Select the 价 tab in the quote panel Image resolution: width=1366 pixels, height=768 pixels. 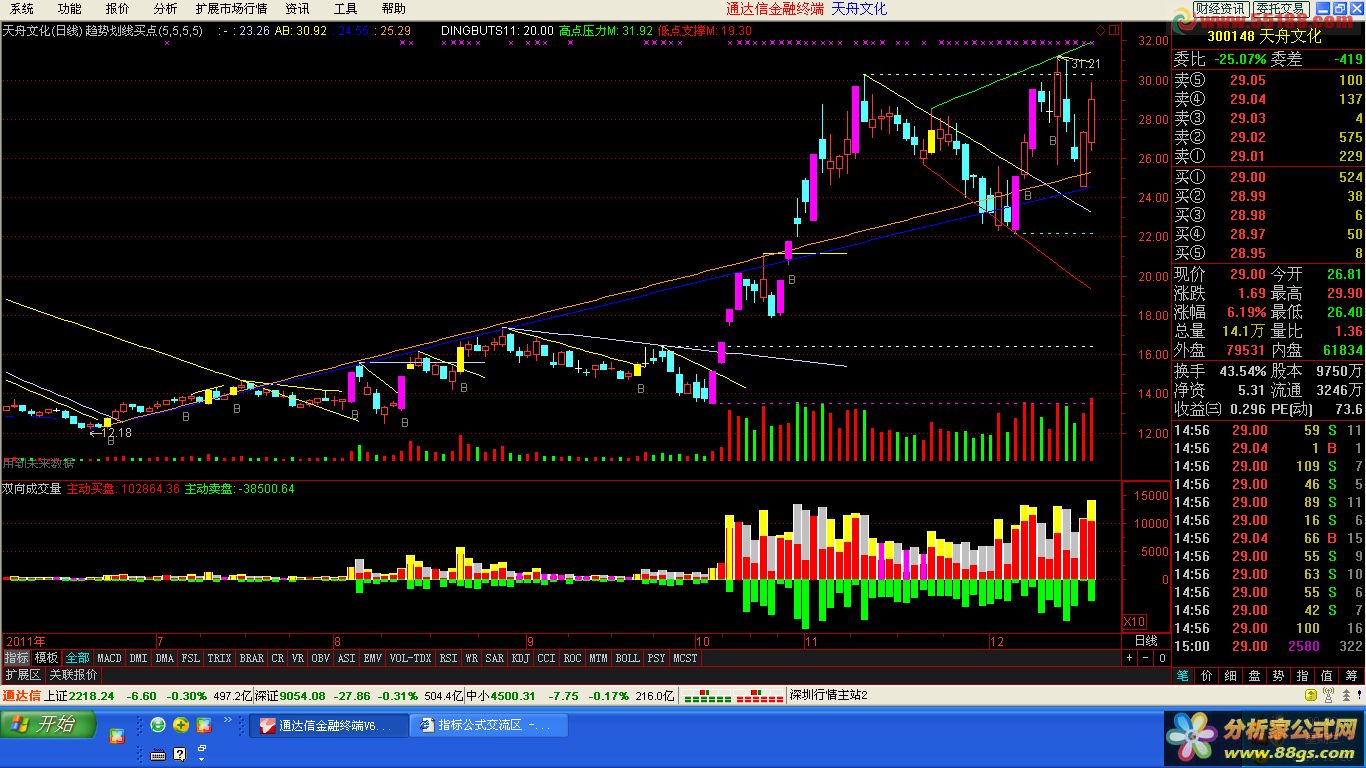click(x=1207, y=676)
